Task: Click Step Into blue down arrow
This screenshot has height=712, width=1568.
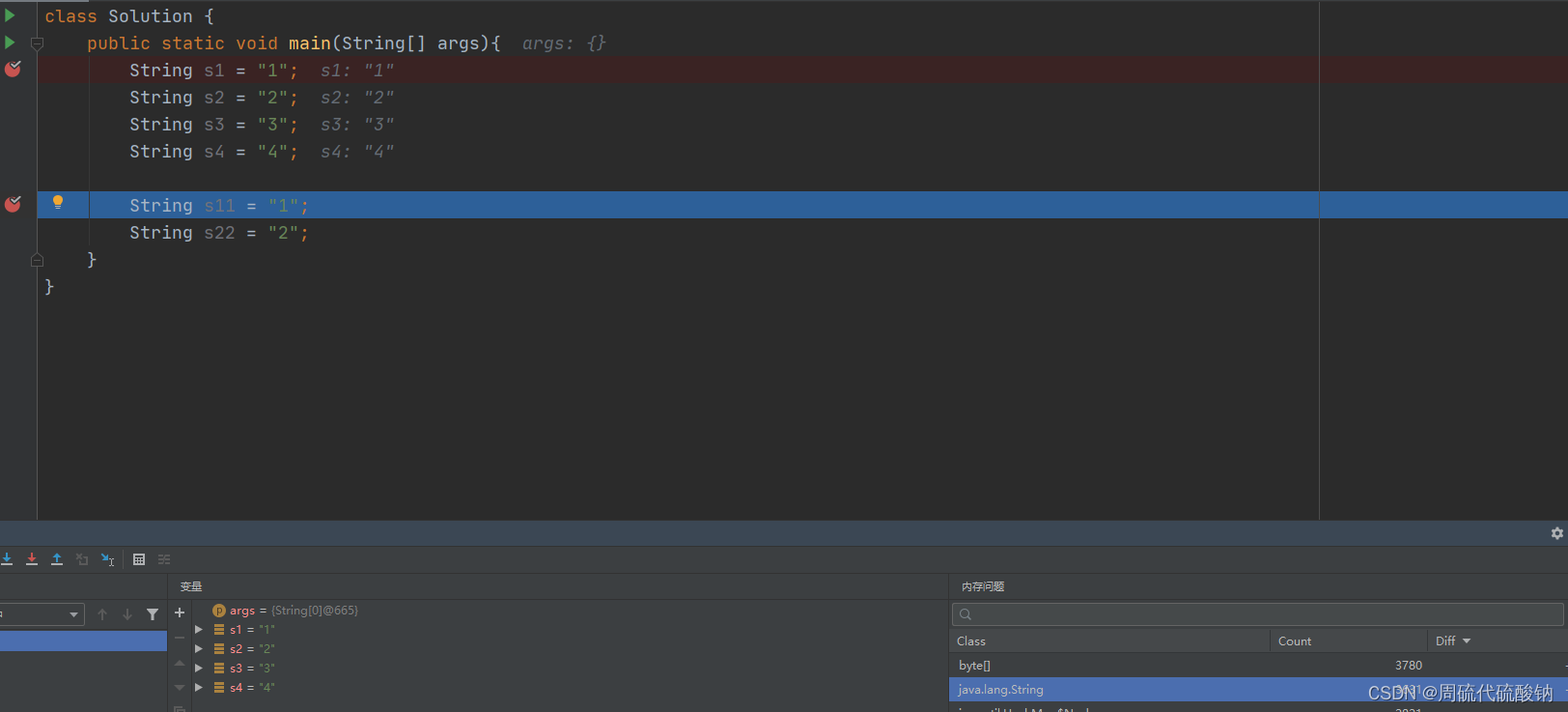Action: [7, 559]
